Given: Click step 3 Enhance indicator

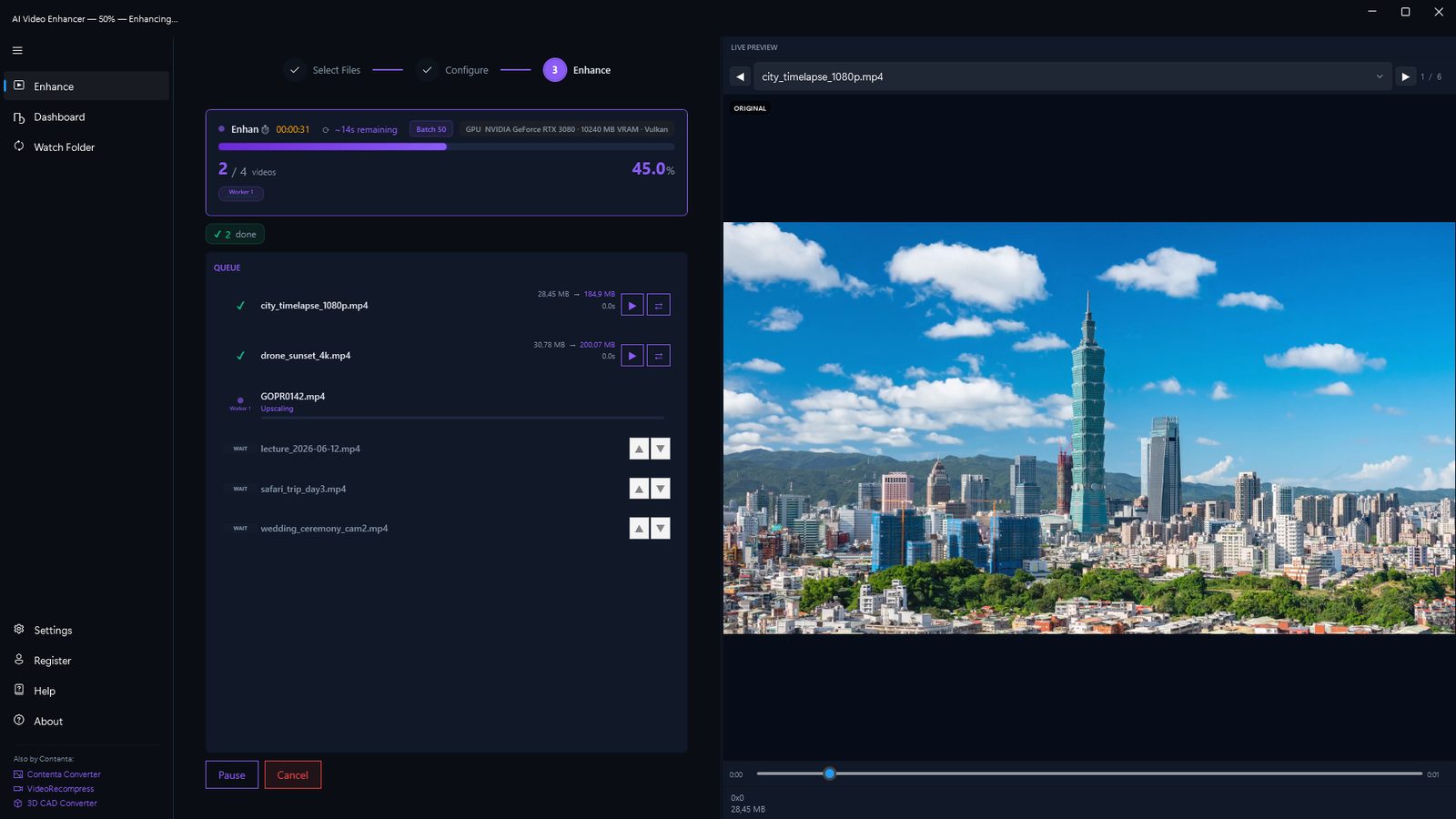Looking at the screenshot, I should point(555,70).
